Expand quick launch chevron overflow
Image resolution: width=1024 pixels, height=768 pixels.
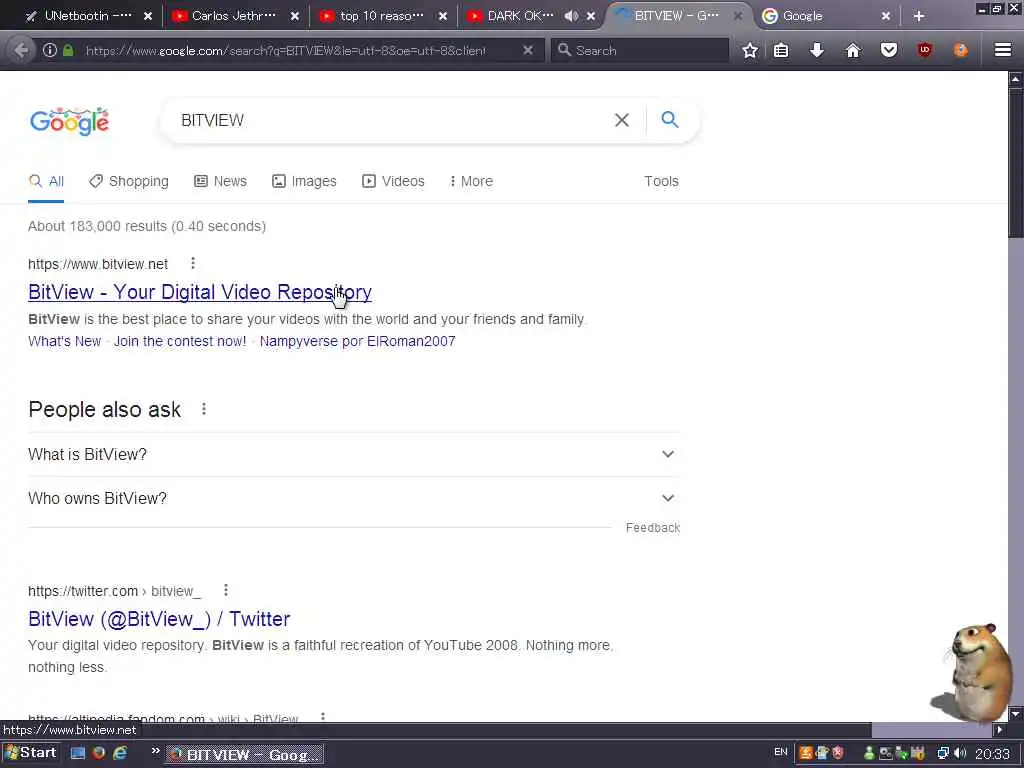155,751
